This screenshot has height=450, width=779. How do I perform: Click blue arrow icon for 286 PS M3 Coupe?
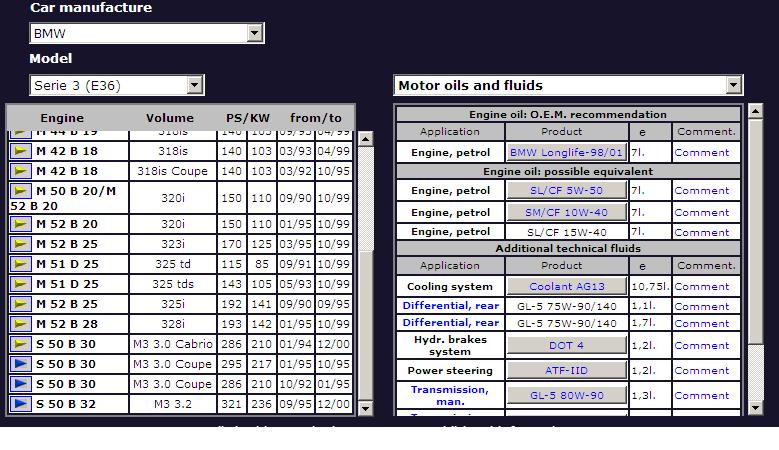[x=20, y=383]
